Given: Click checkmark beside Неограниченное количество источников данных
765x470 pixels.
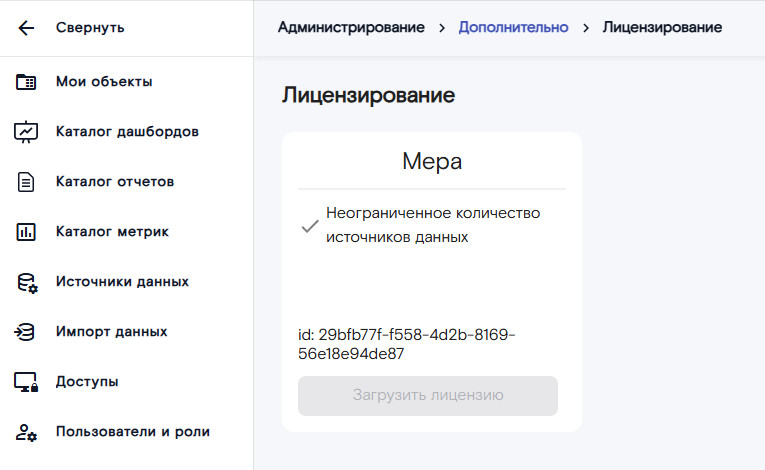Looking at the screenshot, I should tap(310, 226).
